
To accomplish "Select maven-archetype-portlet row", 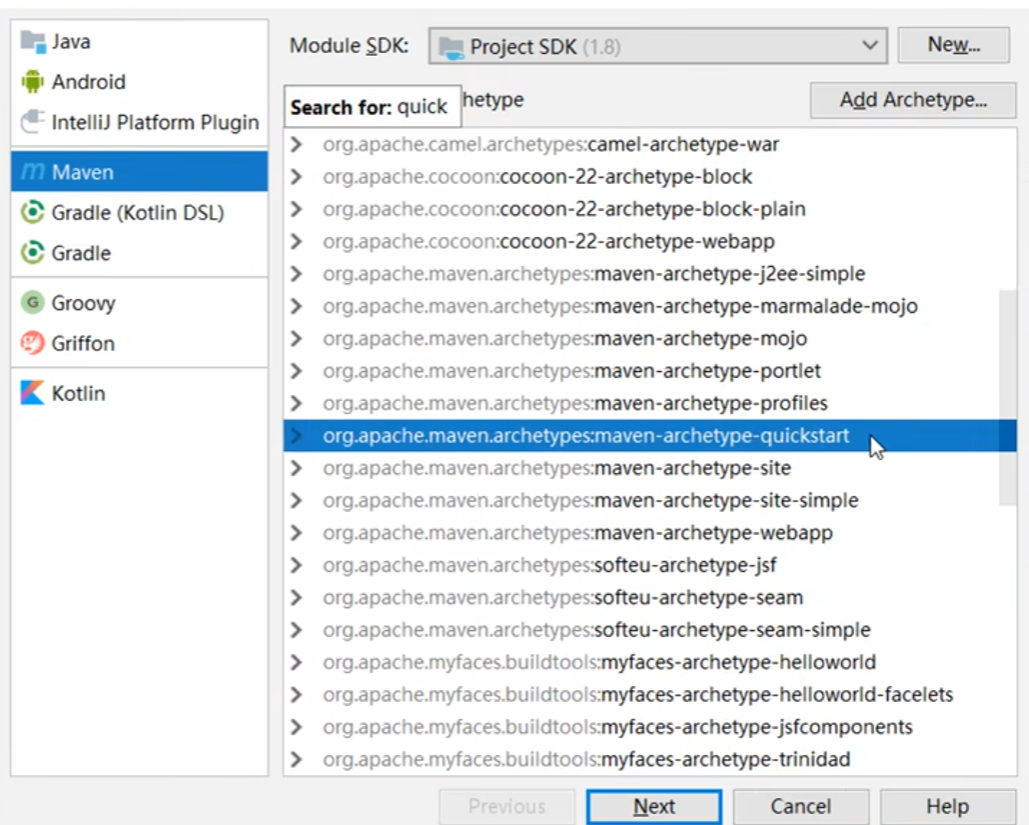I will [x=650, y=371].
